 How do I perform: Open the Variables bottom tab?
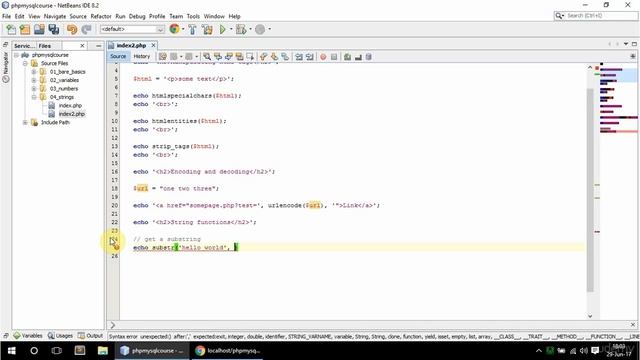point(28,336)
